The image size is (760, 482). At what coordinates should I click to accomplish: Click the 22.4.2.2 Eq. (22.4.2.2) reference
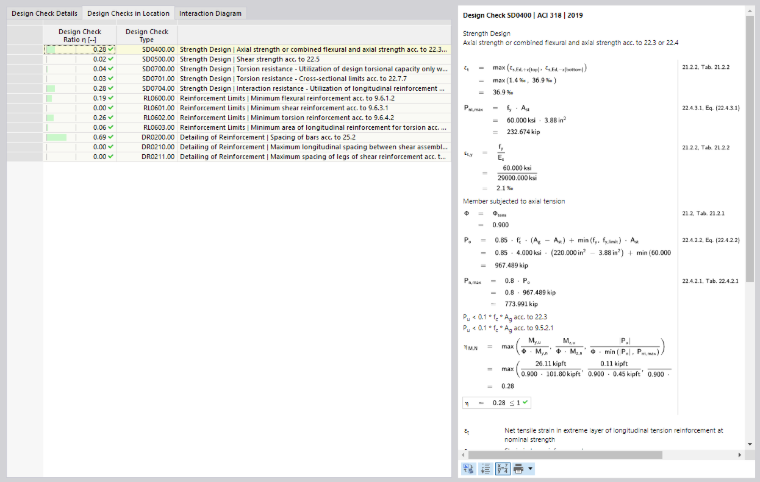[711, 240]
